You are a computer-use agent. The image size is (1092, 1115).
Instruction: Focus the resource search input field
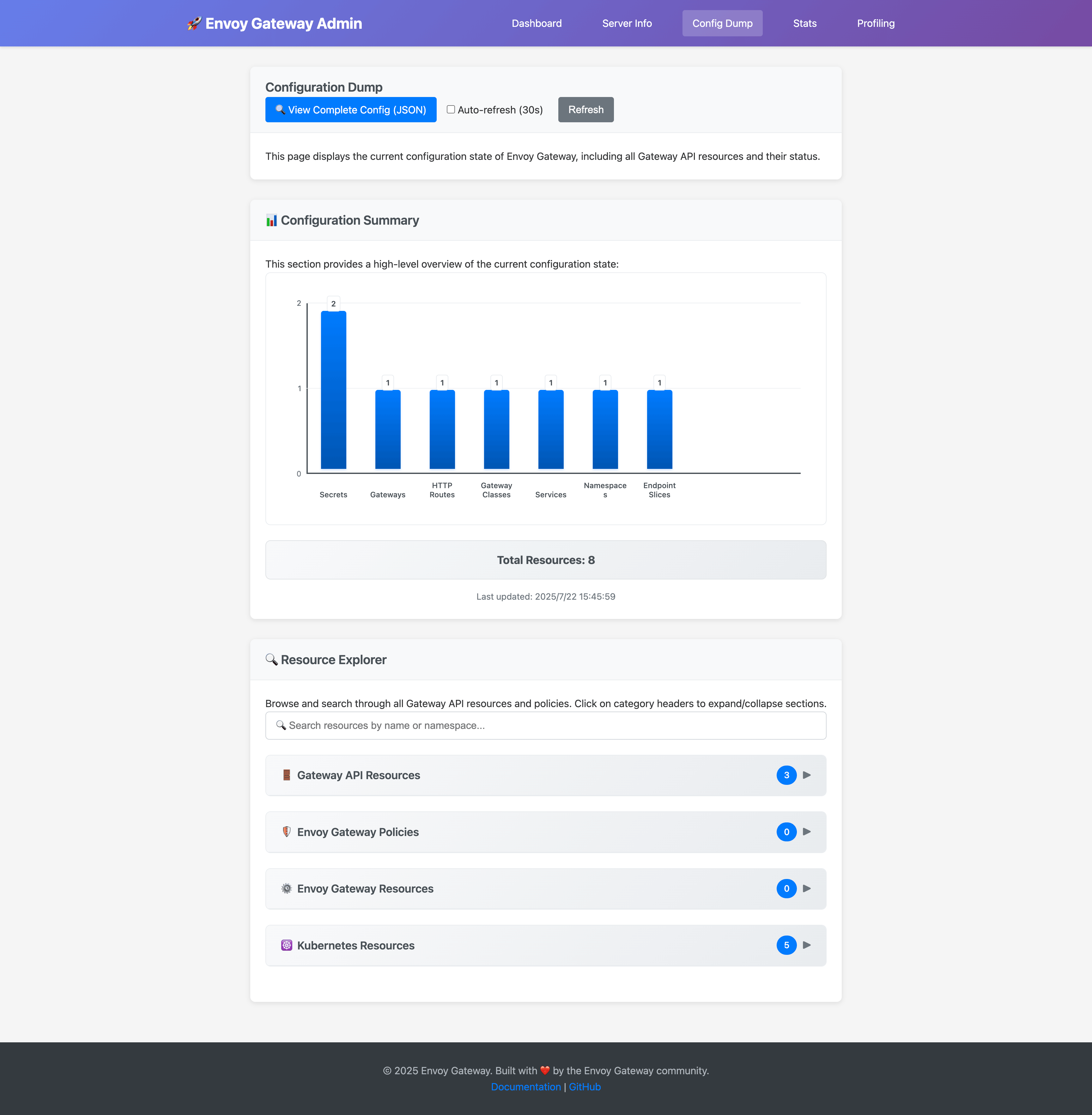545,725
